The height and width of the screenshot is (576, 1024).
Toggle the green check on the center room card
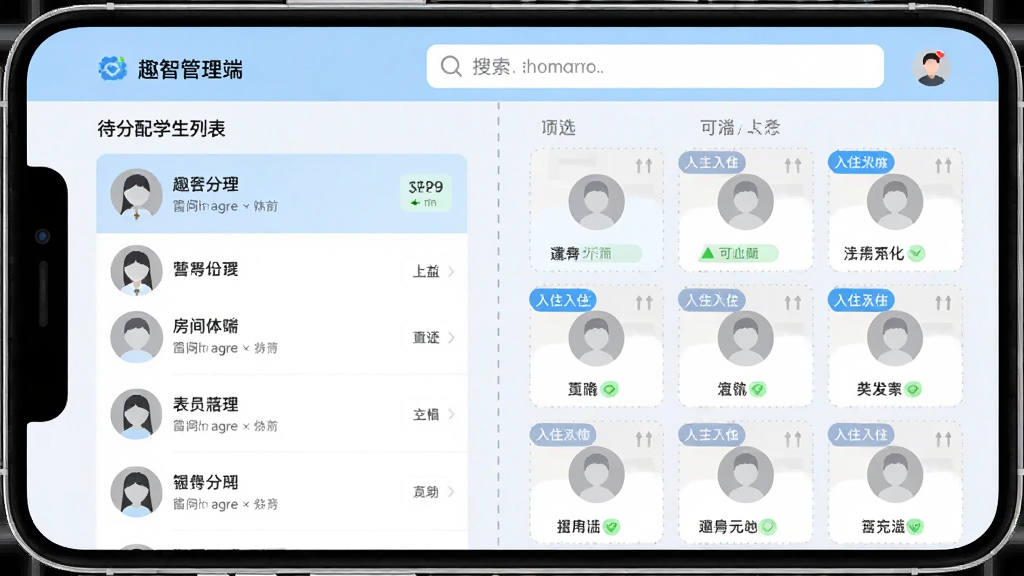pos(758,389)
